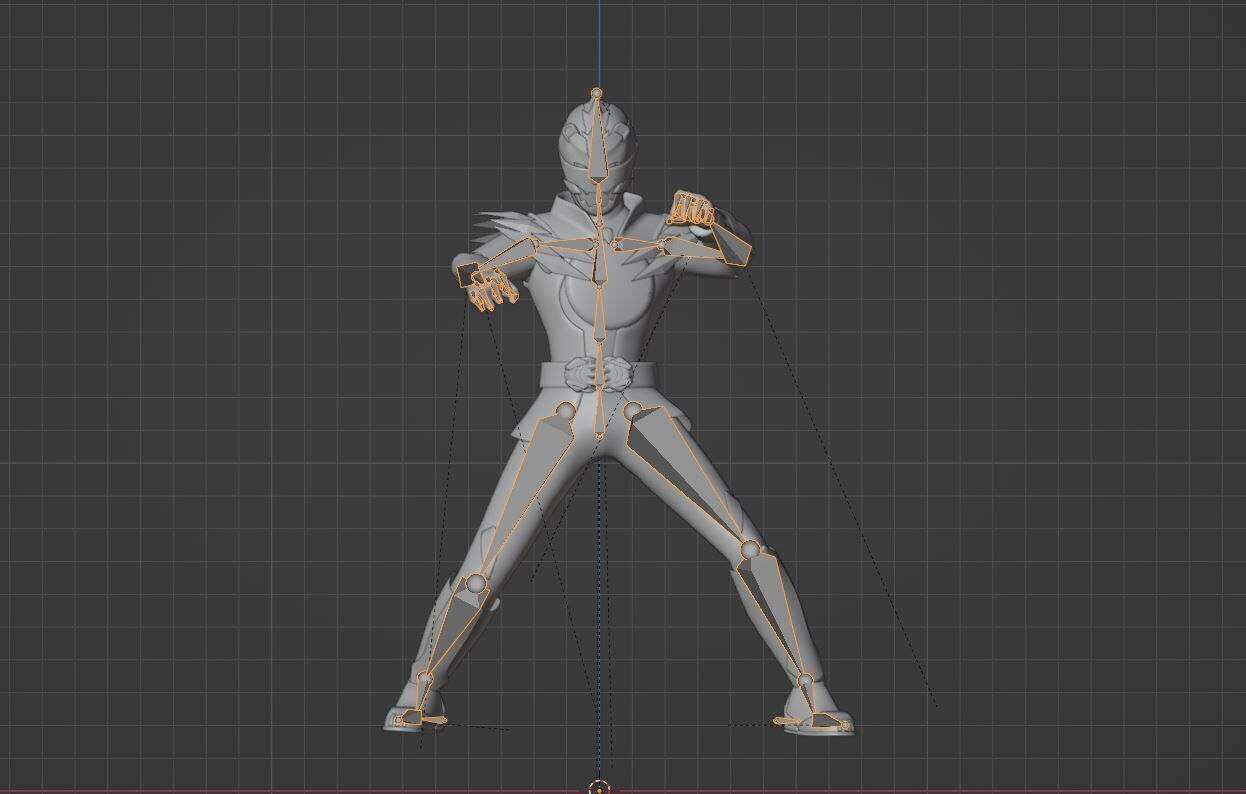Select the clenched fist hand bones
The width and height of the screenshot is (1246, 794).
point(692,210)
